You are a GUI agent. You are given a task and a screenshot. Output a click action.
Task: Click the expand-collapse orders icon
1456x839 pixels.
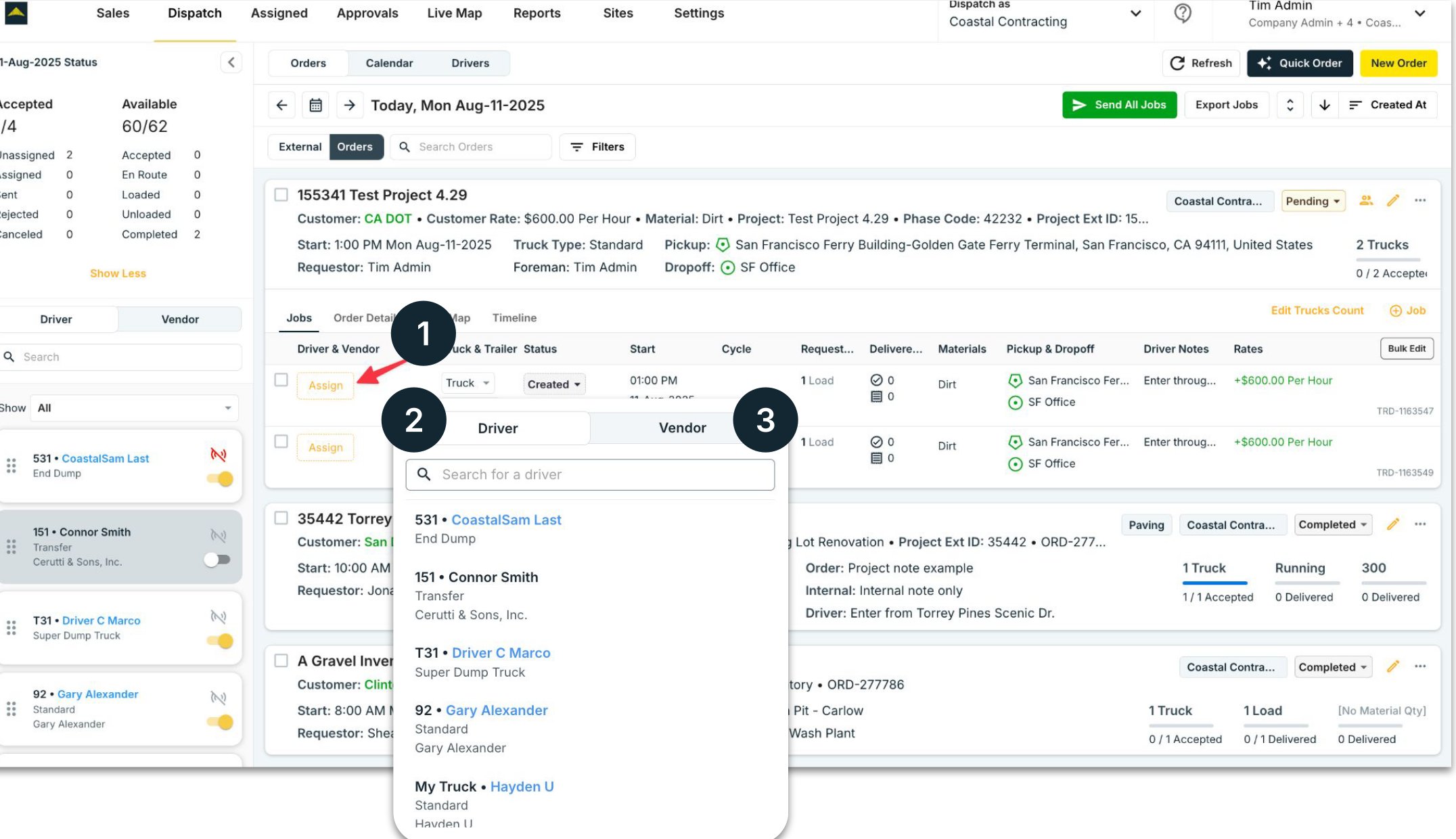1290,105
